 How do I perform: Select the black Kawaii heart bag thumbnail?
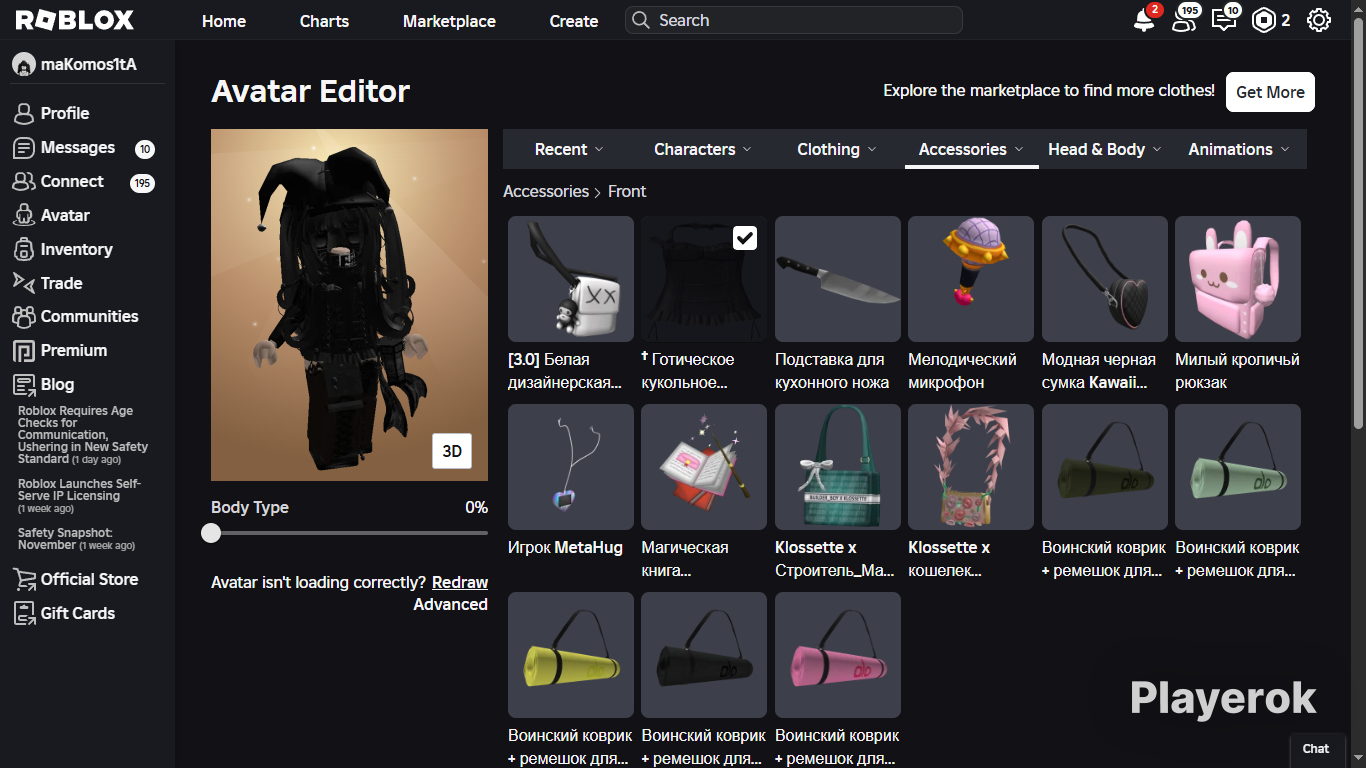(x=1105, y=279)
